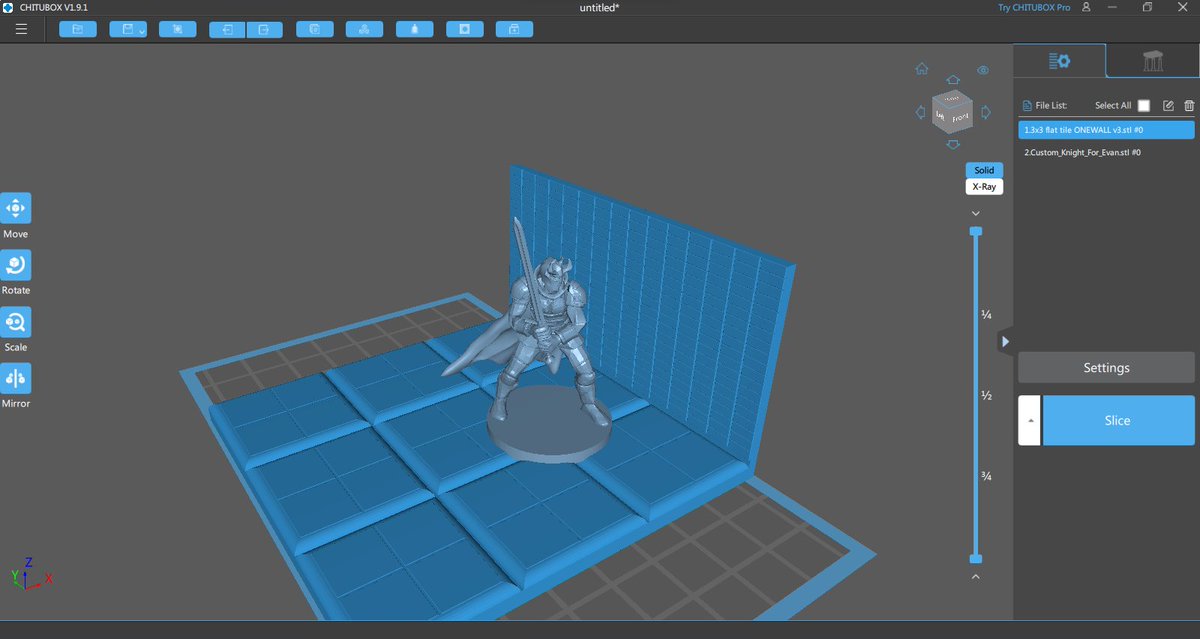Click the down arrow below the view cube
This screenshot has width=1200, height=639.
953,145
